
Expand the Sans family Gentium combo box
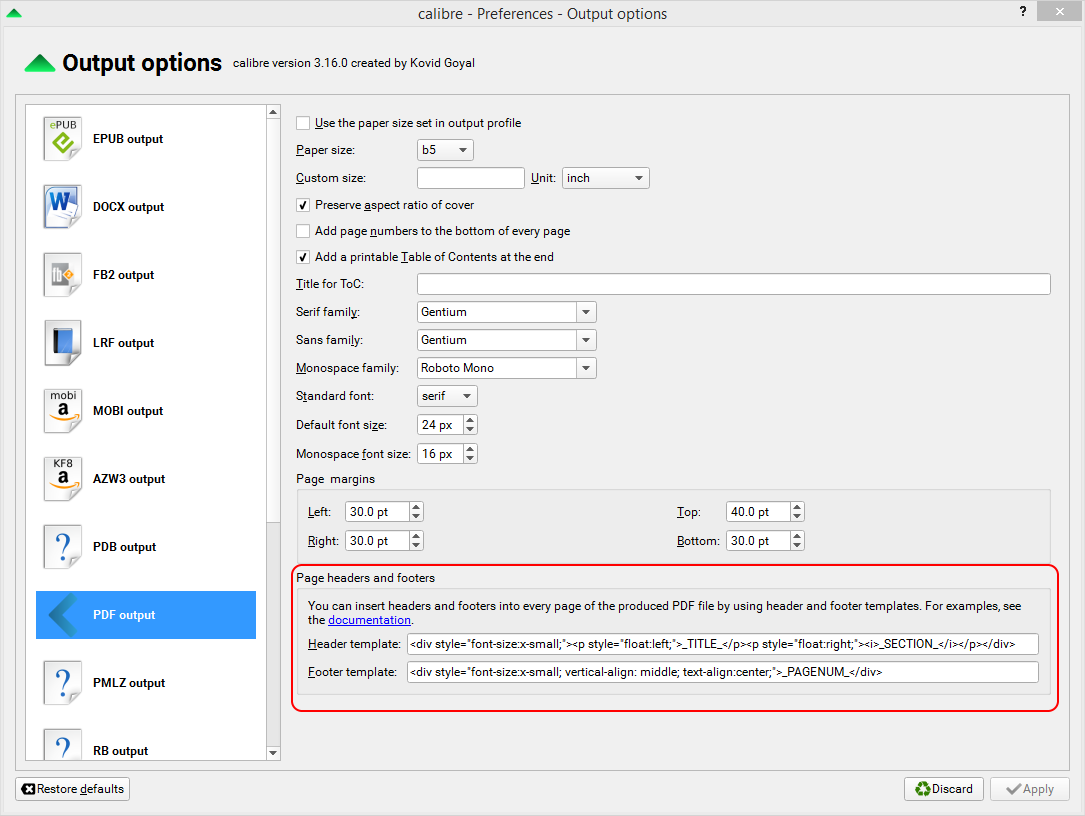(x=586, y=341)
